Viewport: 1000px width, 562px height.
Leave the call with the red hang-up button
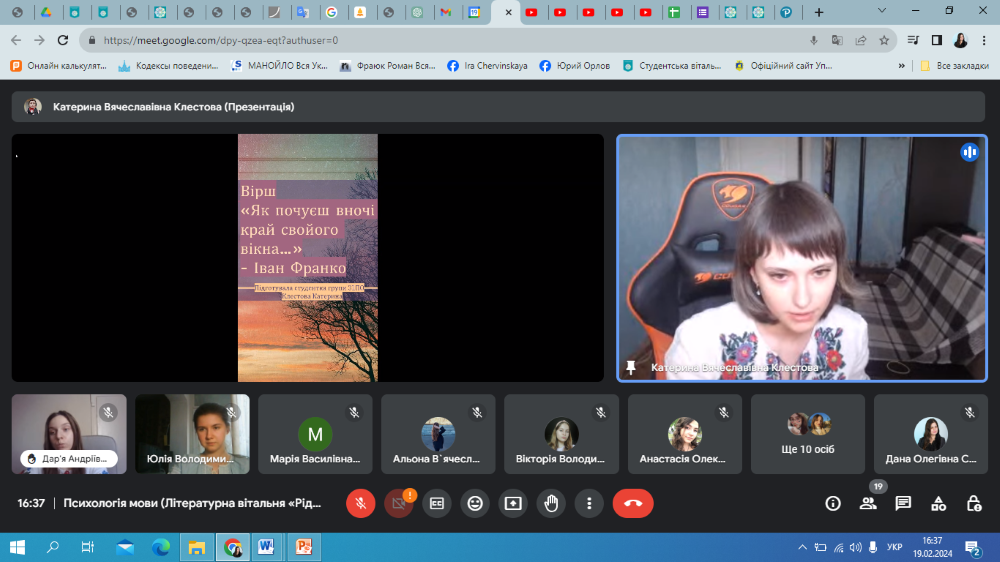tap(633, 503)
